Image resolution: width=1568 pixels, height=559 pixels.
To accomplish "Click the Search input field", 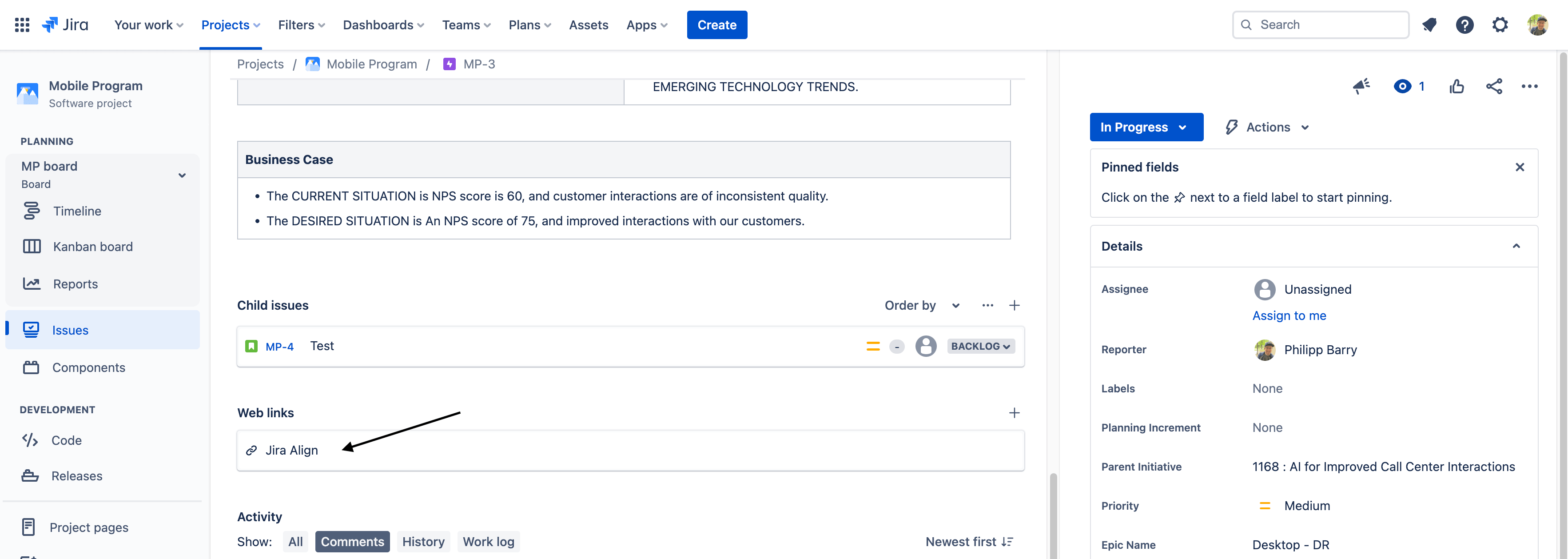I will point(1320,24).
